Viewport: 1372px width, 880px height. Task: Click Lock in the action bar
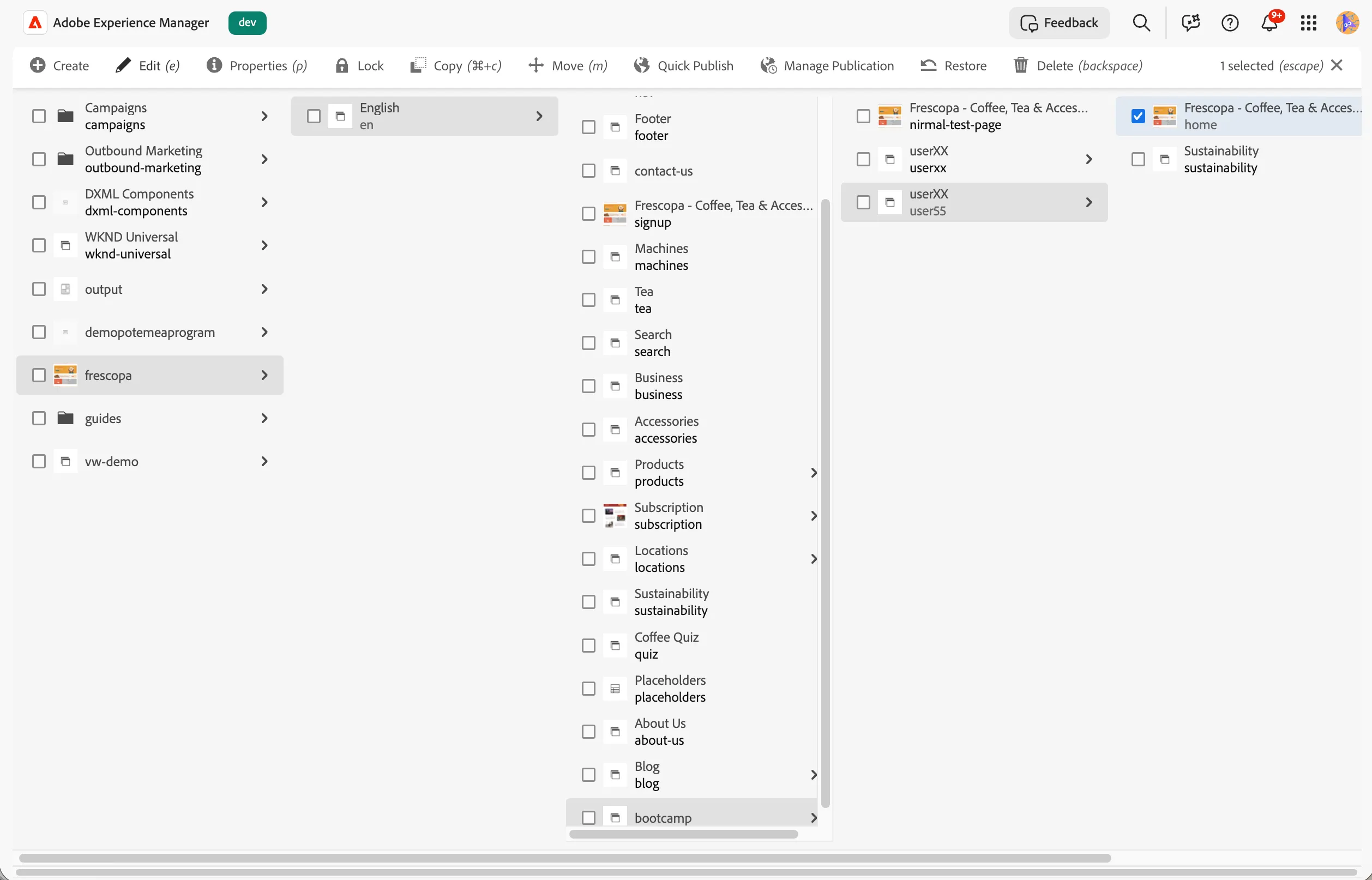[359, 66]
